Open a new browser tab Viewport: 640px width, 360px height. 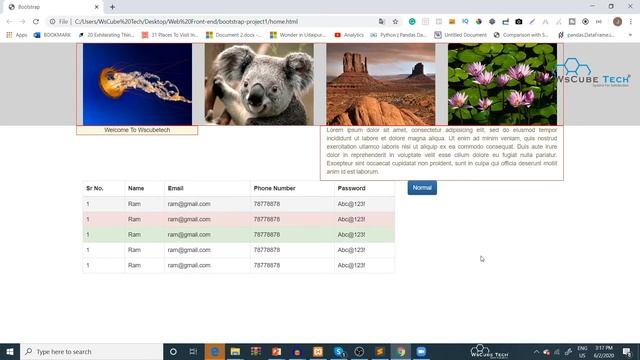112,7
